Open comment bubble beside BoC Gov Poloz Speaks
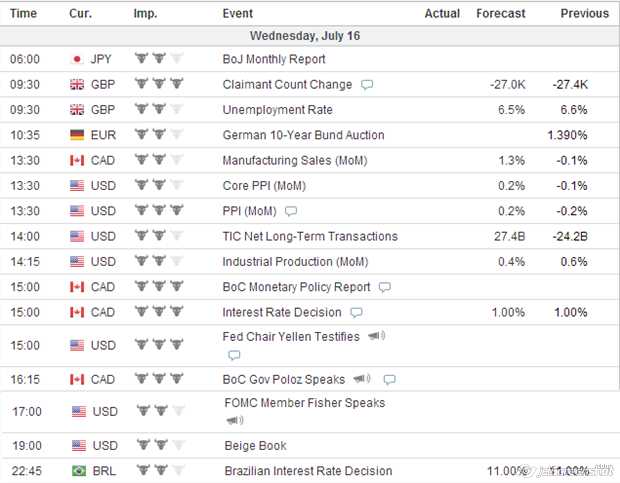The image size is (620, 483). (x=389, y=380)
